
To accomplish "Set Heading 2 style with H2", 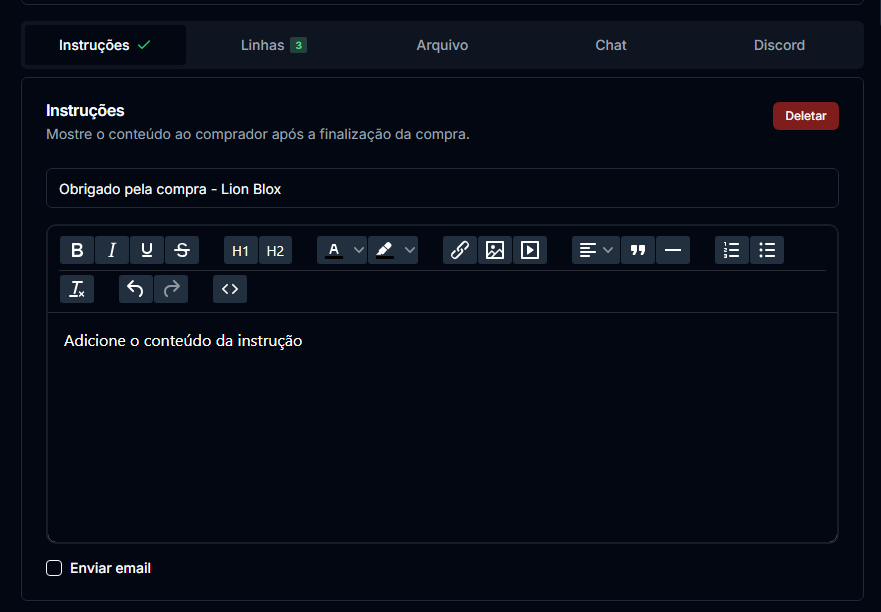I will coord(275,250).
